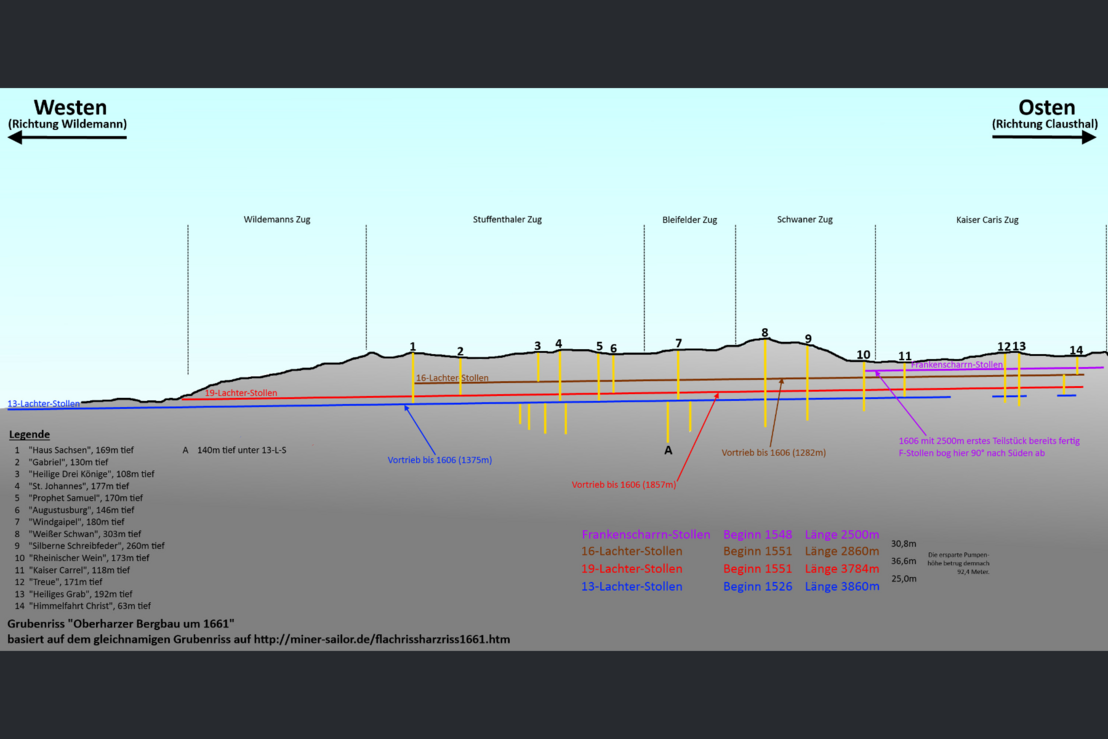Click the blue 13-Lachter-Stollen label at left edge
The height and width of the screenshot is (739, 1108).
44,404
